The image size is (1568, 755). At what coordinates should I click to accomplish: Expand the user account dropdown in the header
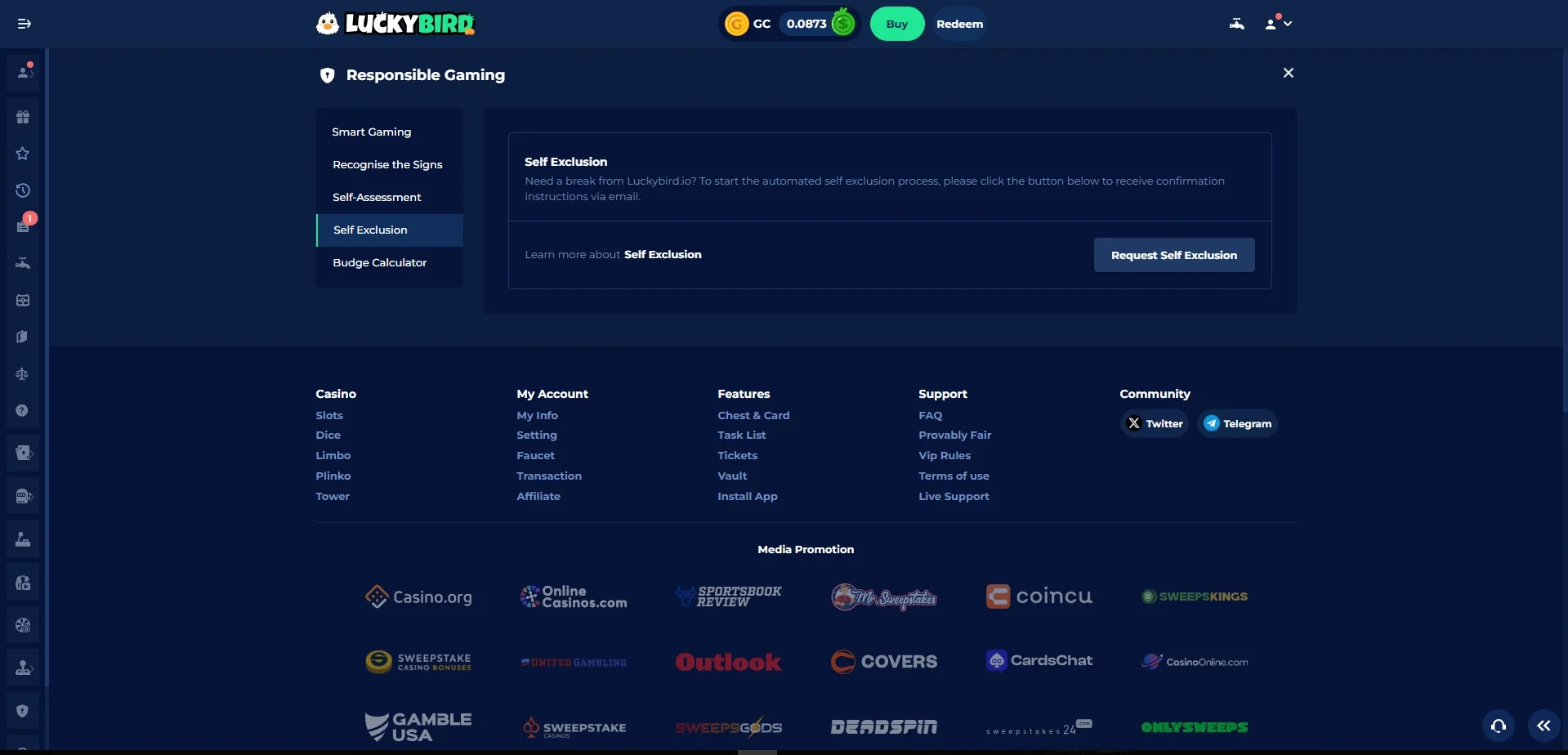1277,24
